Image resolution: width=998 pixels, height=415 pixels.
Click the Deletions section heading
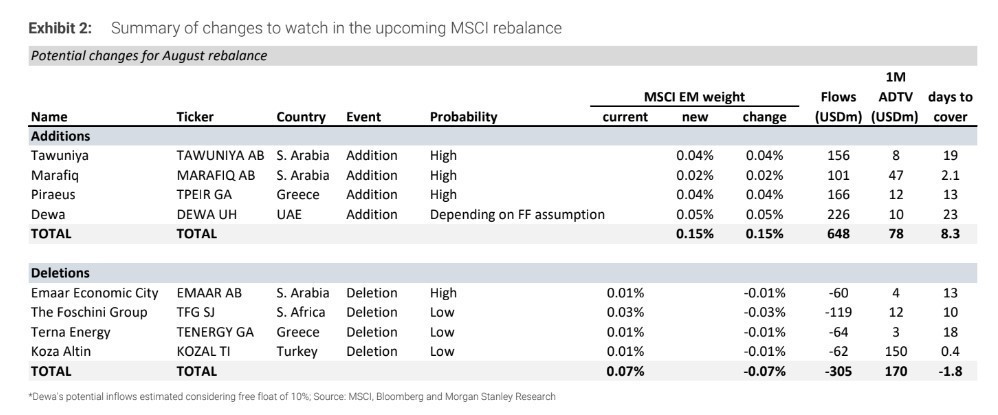60,273
